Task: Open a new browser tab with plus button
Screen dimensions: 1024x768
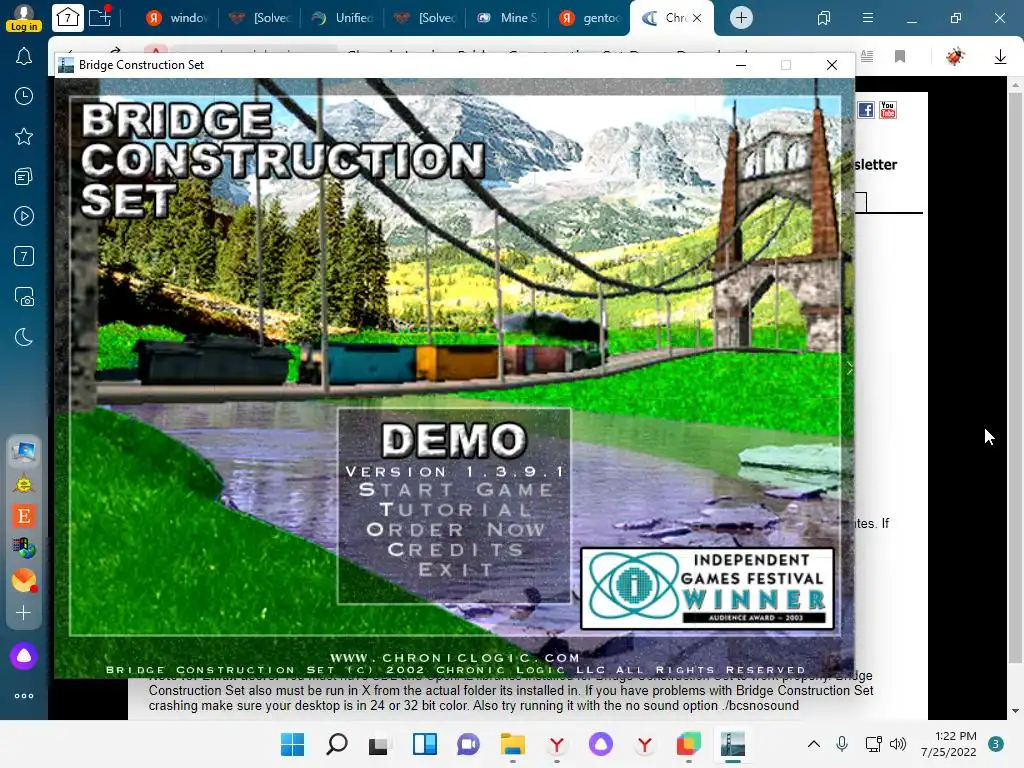Action: tap(741, 18)
